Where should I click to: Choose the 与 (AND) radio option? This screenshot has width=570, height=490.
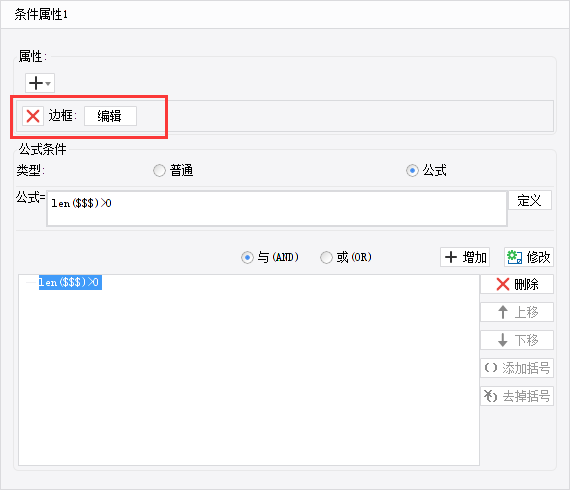(x=247, y=257)
